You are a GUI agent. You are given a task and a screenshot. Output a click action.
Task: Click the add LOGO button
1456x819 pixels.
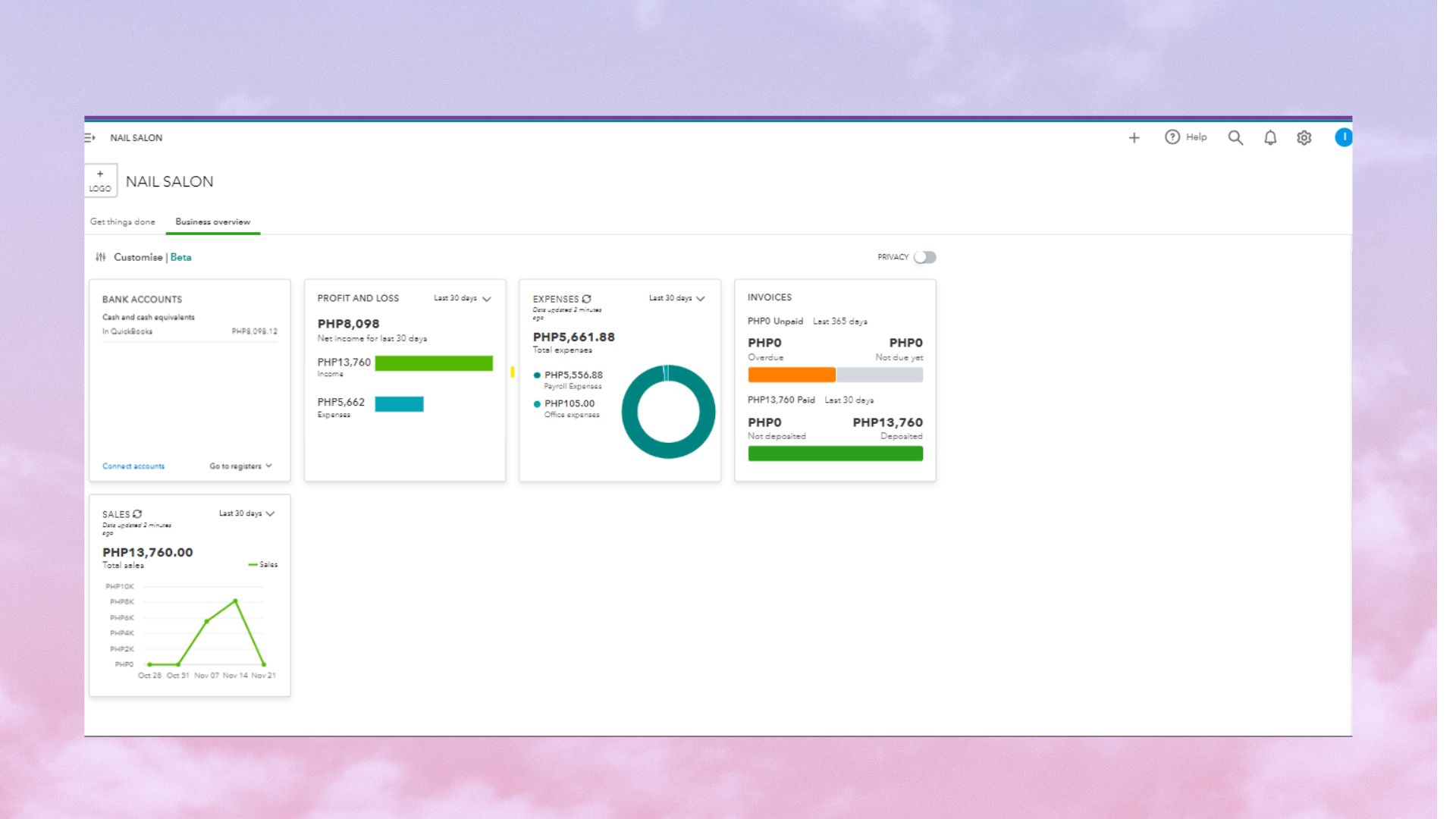[x=100, y=180]
